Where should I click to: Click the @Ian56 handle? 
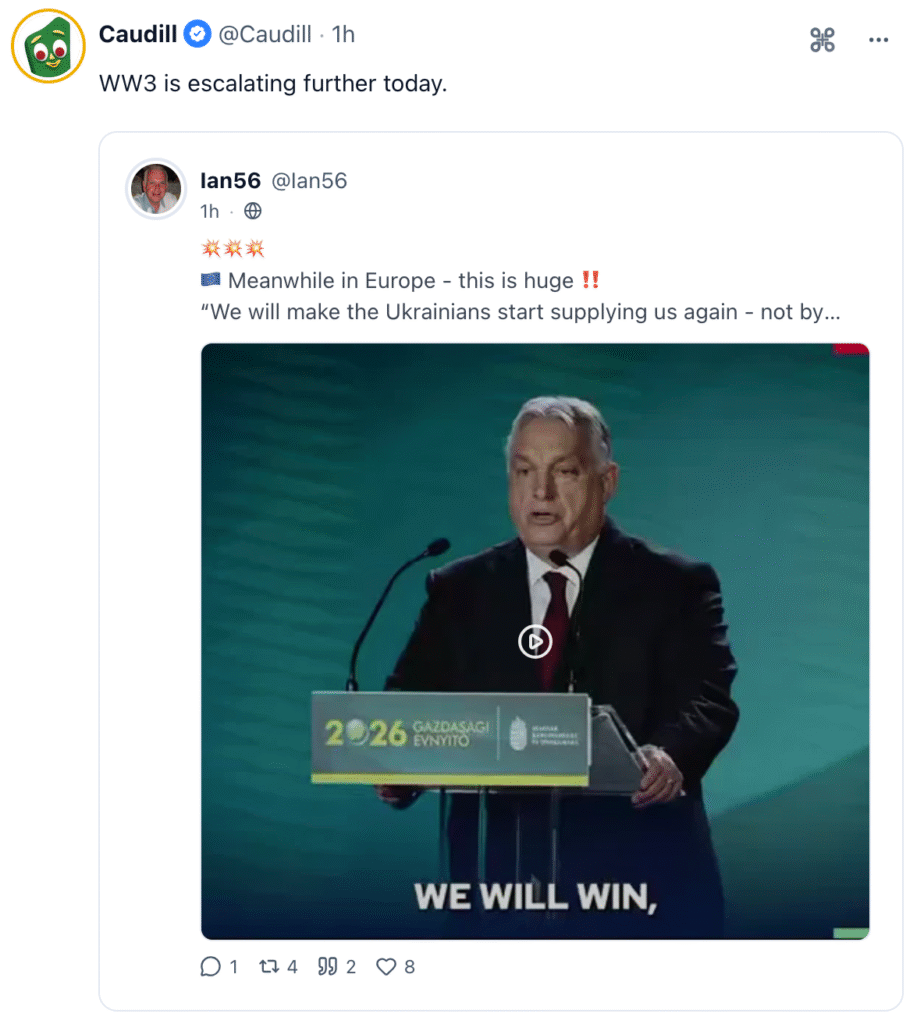click(309, 181)
